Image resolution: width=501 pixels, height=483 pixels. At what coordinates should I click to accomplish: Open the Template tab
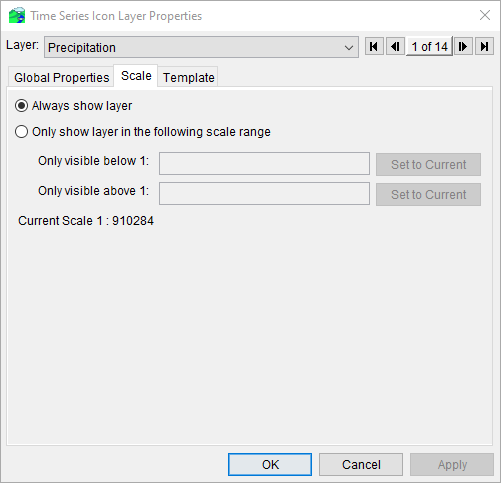point(188,77)
